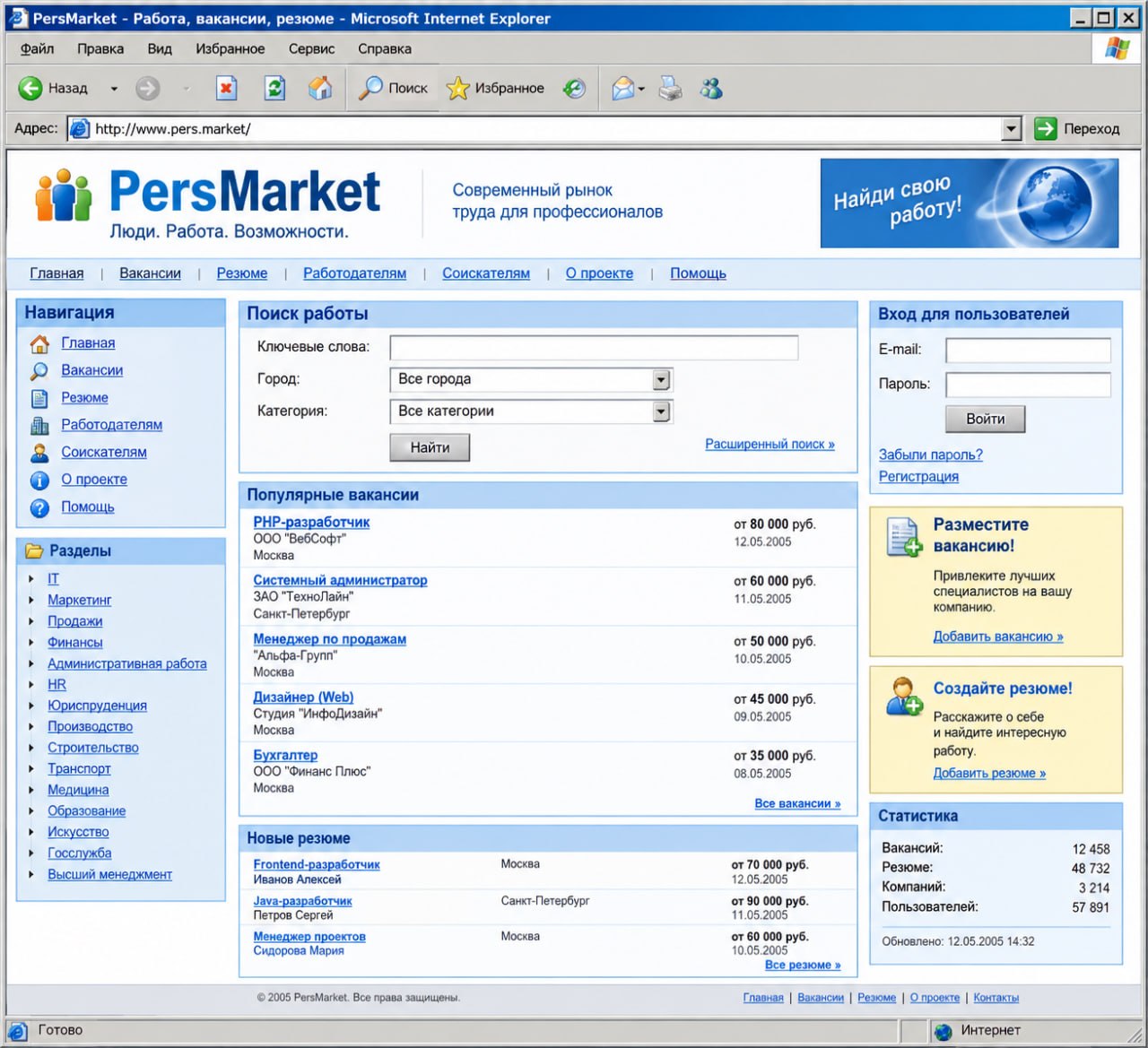Image resolution: width=1148 pixels, height=1048 pixels.
Task: Open the PHP-разработчик vacancy link
Action: point(311,522)
